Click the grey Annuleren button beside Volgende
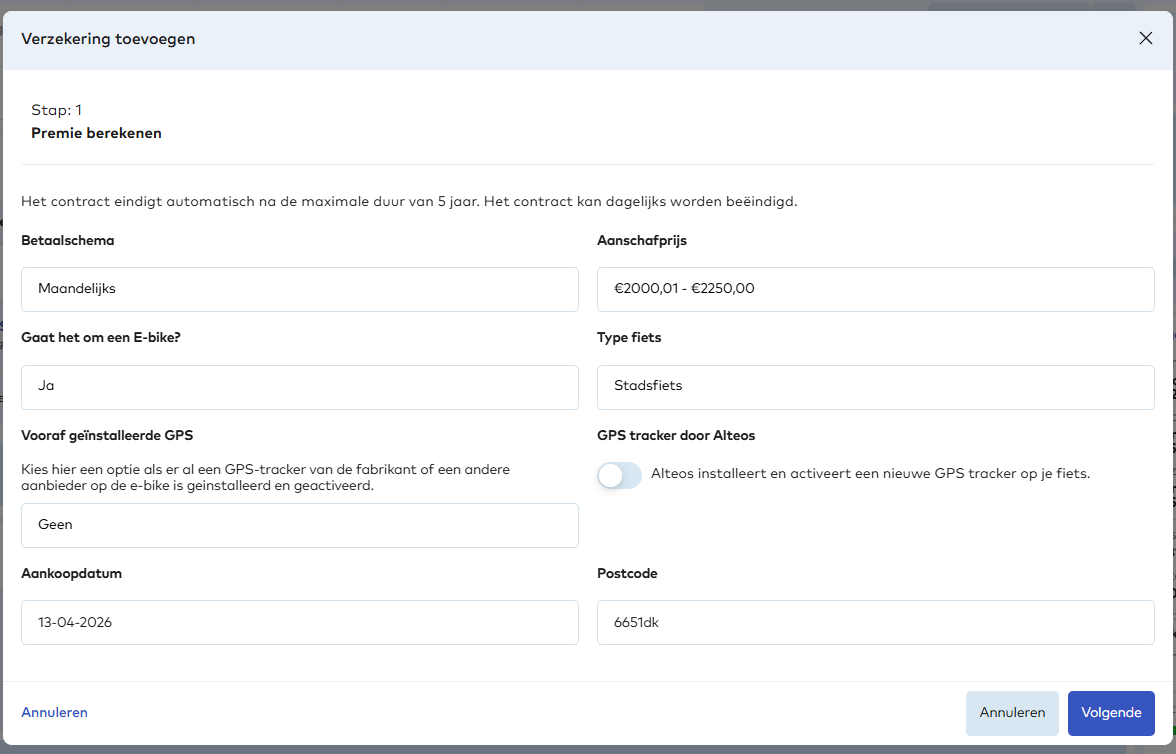Screen dimensions: 1176x754 (x=1012, y=713)
